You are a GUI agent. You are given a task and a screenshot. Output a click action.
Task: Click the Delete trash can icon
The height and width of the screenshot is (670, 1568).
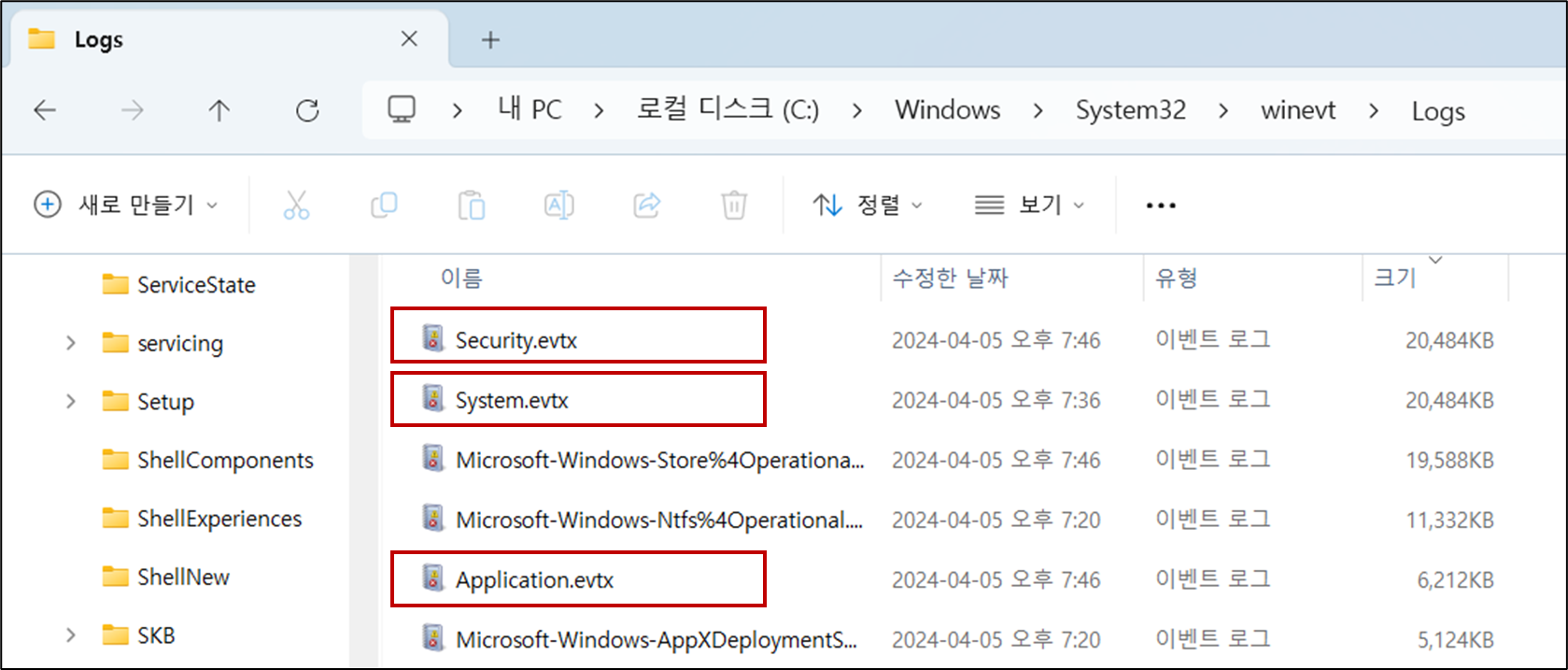pos(734,205)
